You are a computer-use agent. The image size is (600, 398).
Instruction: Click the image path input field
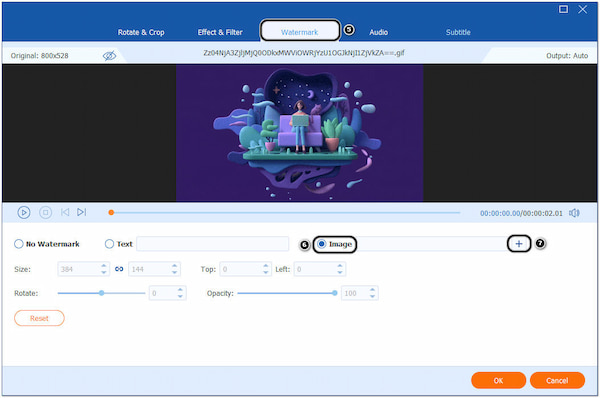432,244
